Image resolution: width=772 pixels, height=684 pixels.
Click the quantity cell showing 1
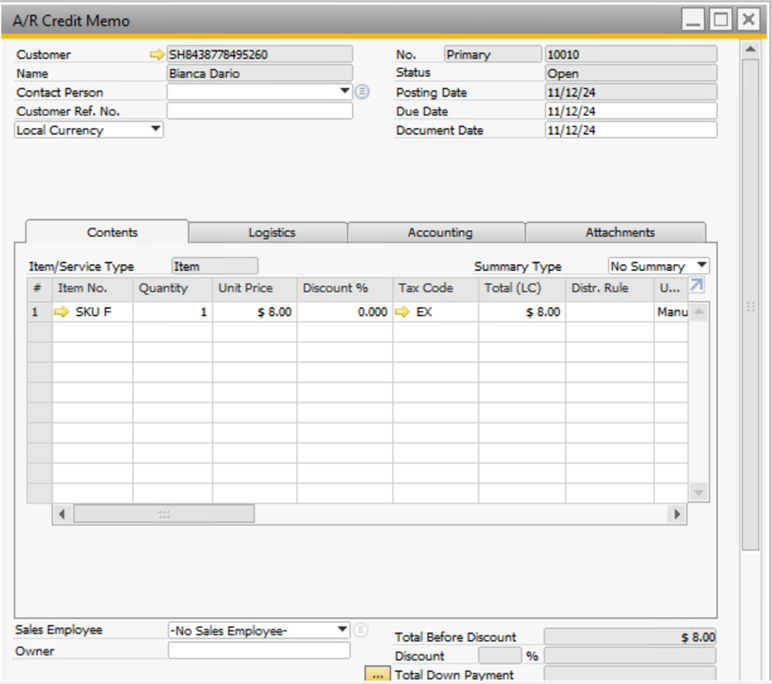coord(172,312)
